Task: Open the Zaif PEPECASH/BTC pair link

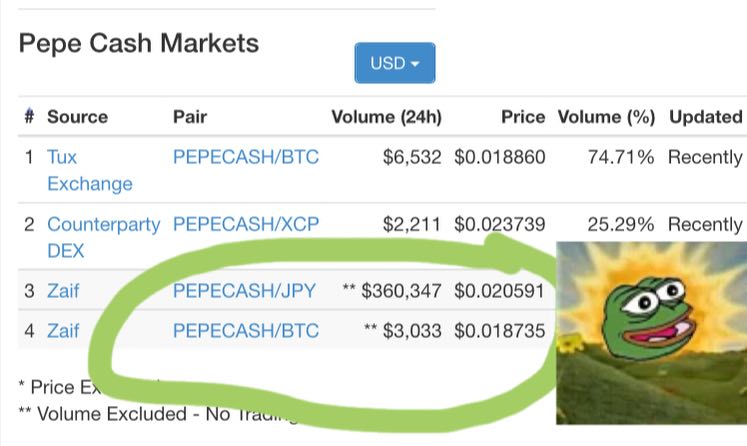Action: coord(246,331)
